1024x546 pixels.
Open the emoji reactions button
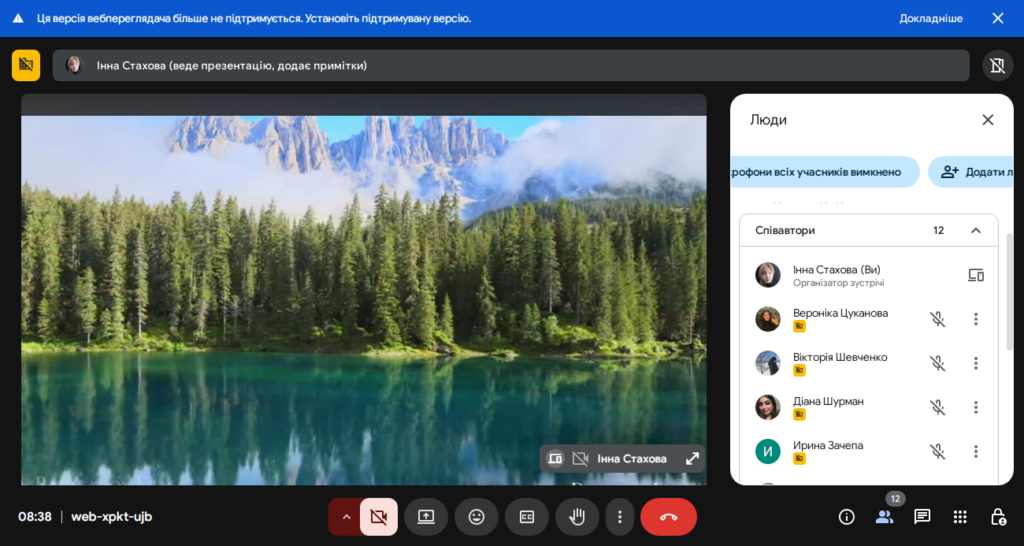pyautogui.click(x=476, y=517)
